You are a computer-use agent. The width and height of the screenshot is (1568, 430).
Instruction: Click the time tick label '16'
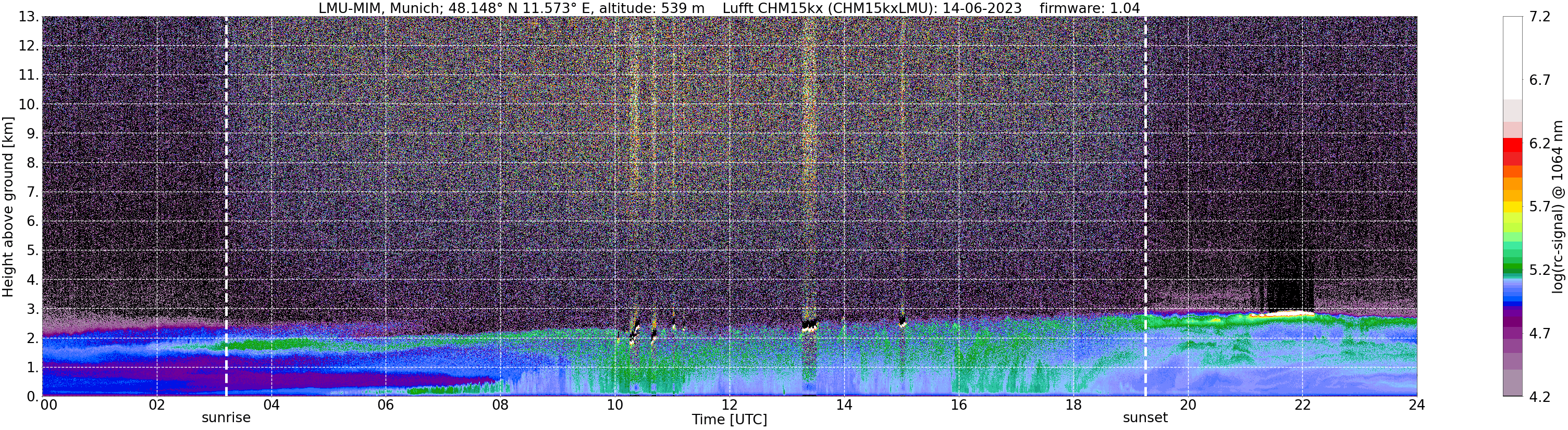(x=959, y=405)
